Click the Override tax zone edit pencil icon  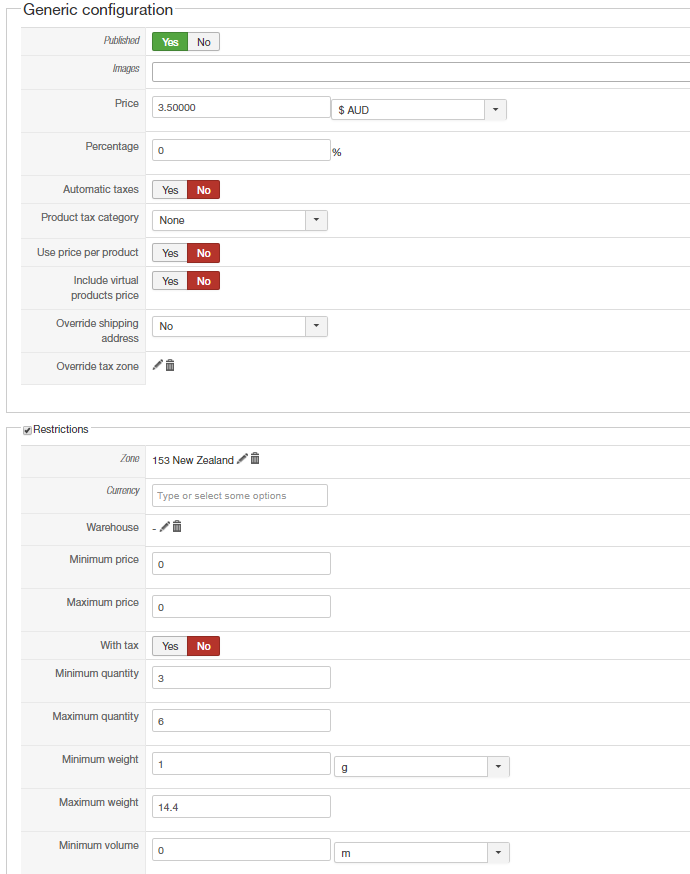coord(157,366)
